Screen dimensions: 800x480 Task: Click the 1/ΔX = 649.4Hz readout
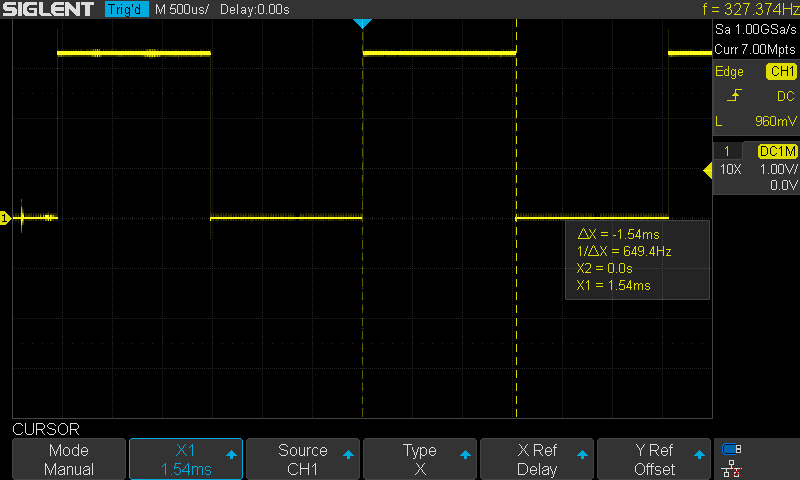(x=624, y=251)
